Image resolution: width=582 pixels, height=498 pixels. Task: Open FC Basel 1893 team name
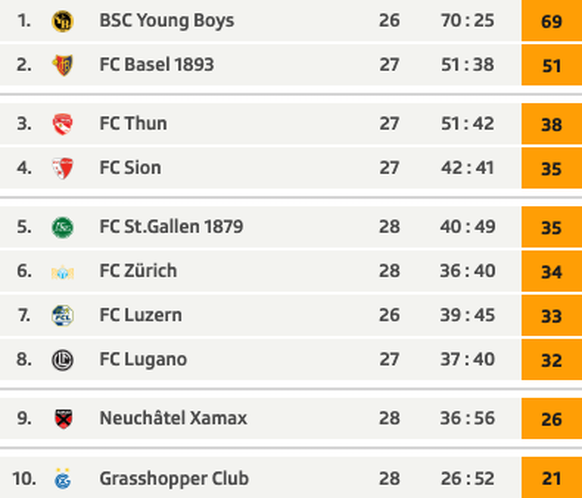(157, 65)
